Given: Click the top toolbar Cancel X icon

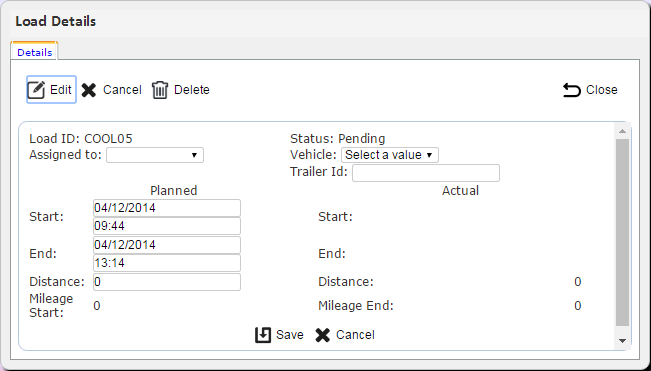Looking at the screenshot, I should (x=89, y=90).
